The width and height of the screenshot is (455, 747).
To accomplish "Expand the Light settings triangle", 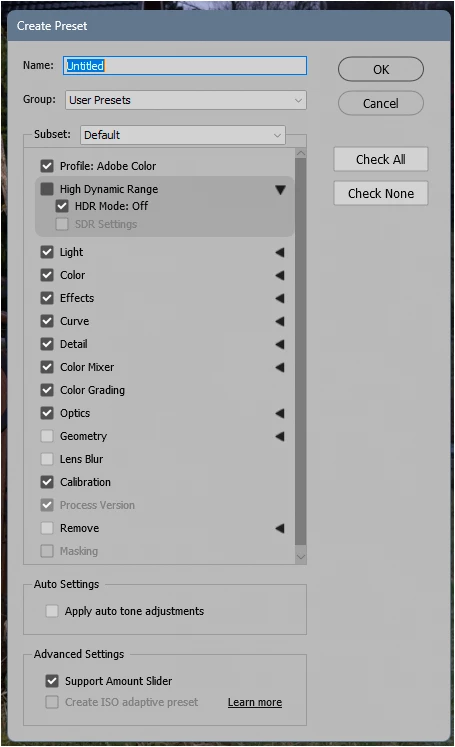I will tap(280, 252).
